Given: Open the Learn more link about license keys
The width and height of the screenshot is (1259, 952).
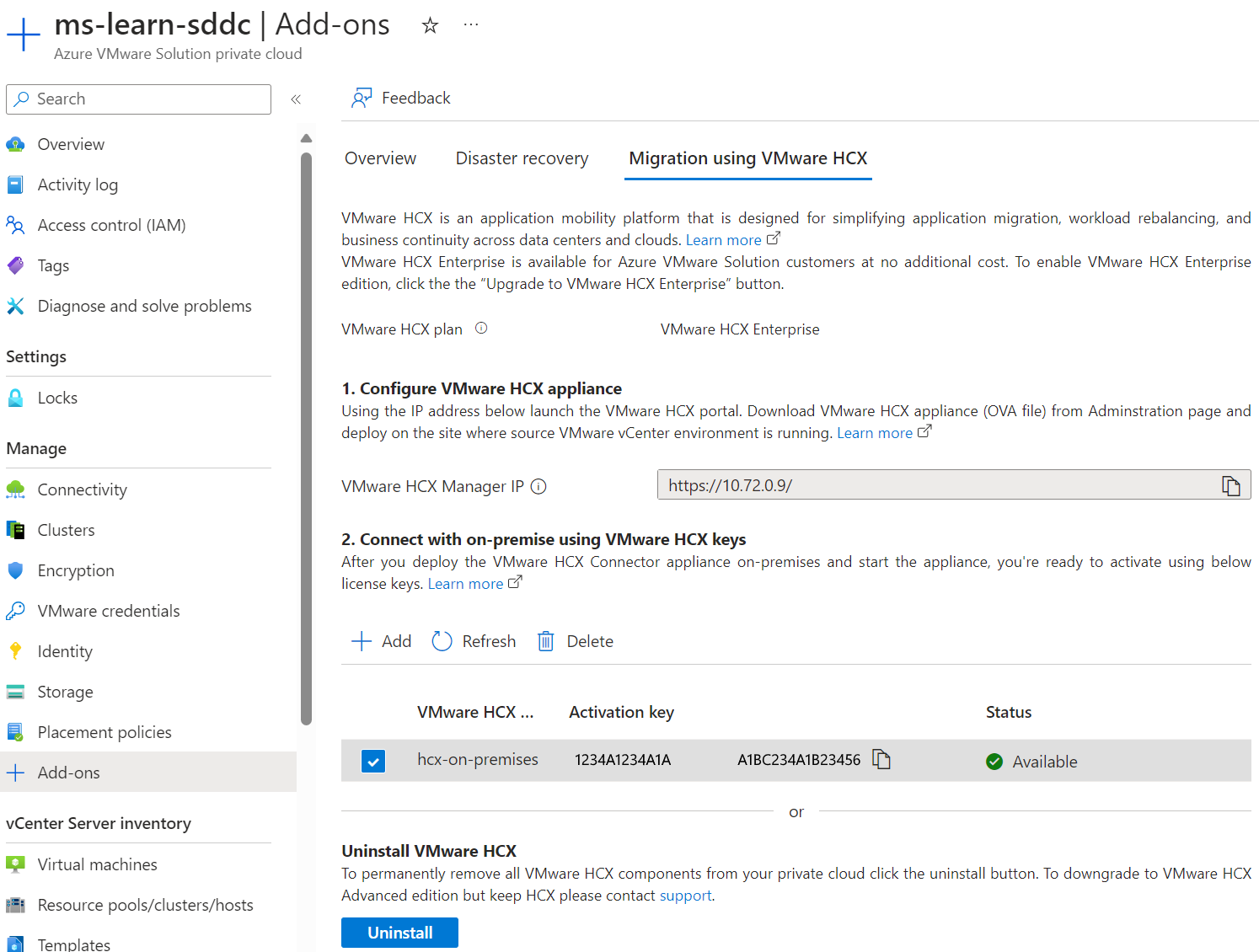Looking at the screenshot, I should coord(467,583).
